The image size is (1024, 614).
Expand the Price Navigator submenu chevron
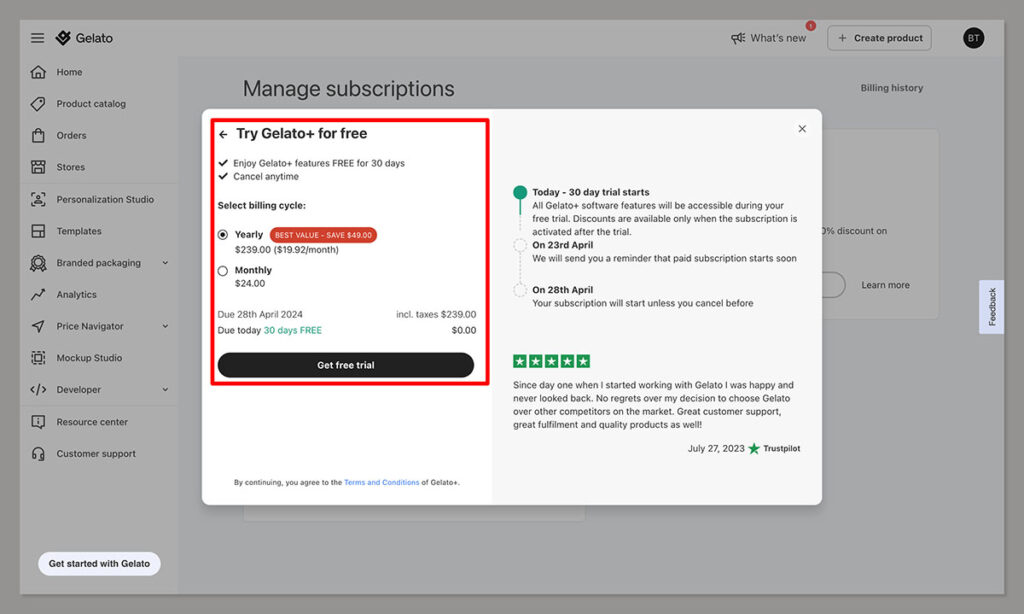tap(165, 326)
